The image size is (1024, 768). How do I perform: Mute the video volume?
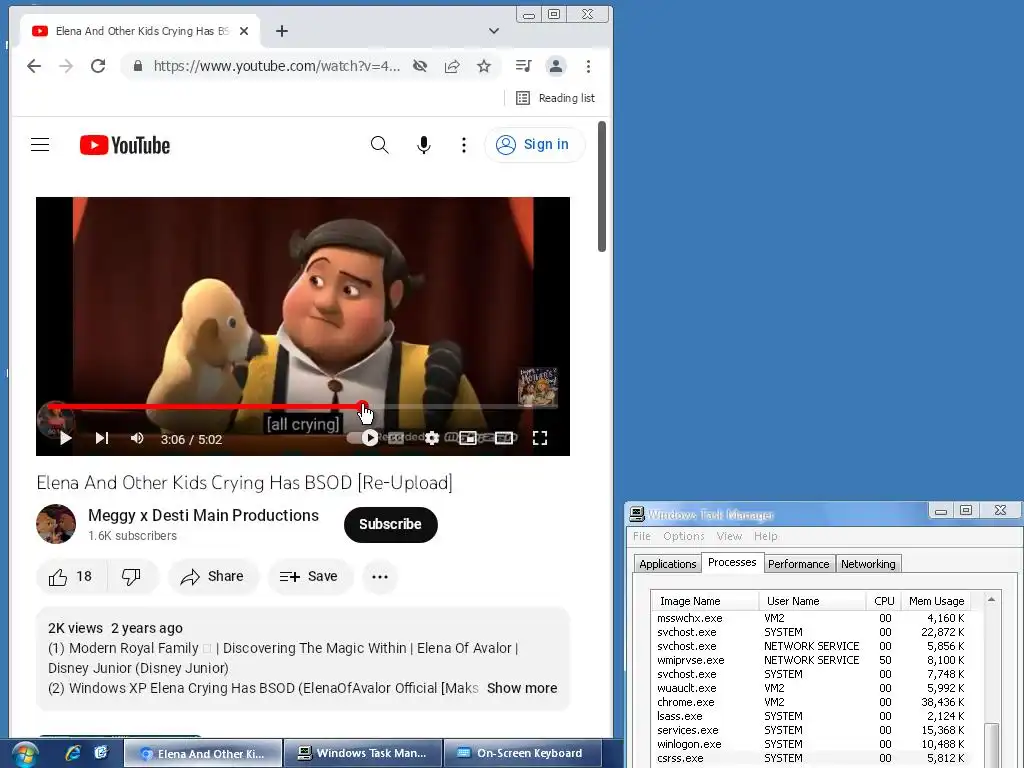point(136,438)
